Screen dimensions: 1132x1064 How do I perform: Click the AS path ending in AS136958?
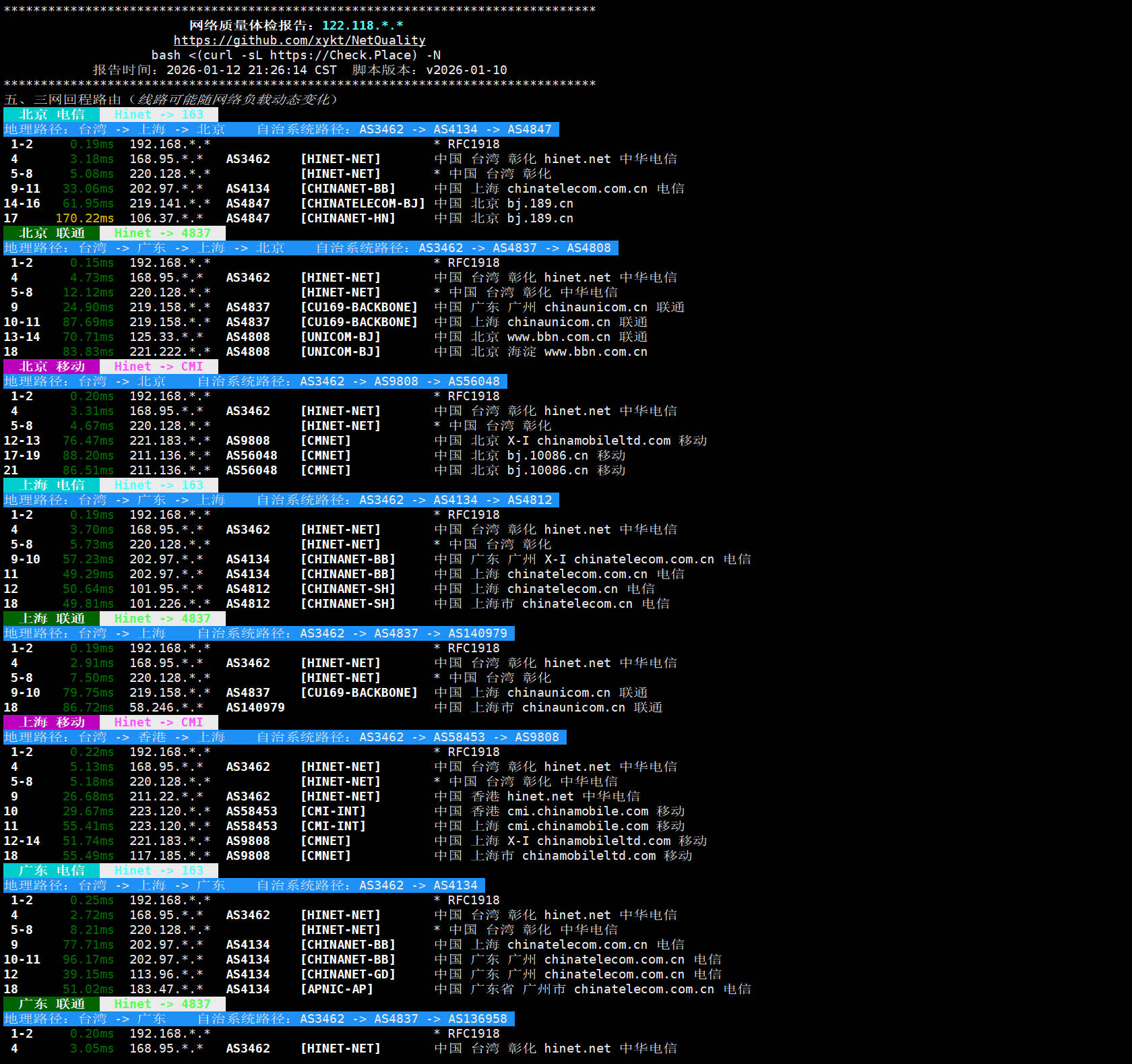click(x=403, y=1019)
